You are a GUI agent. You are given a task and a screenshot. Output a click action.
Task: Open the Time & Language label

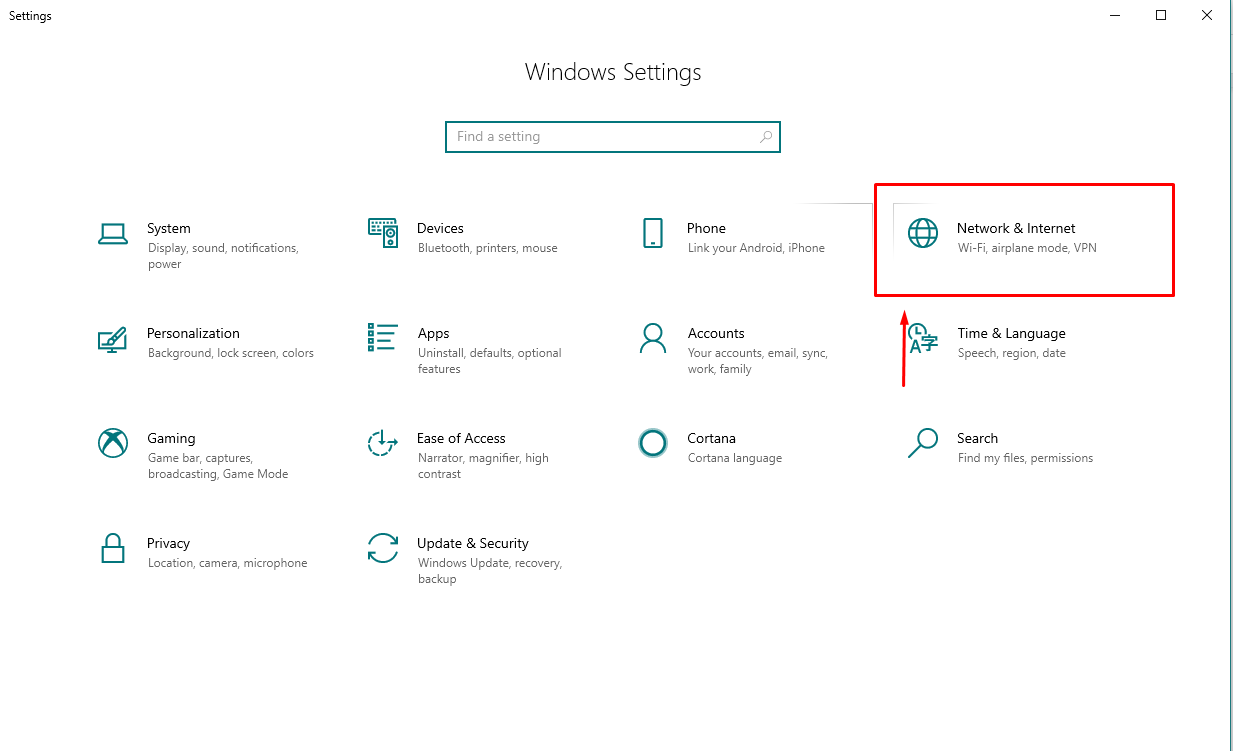(1011, 333)
